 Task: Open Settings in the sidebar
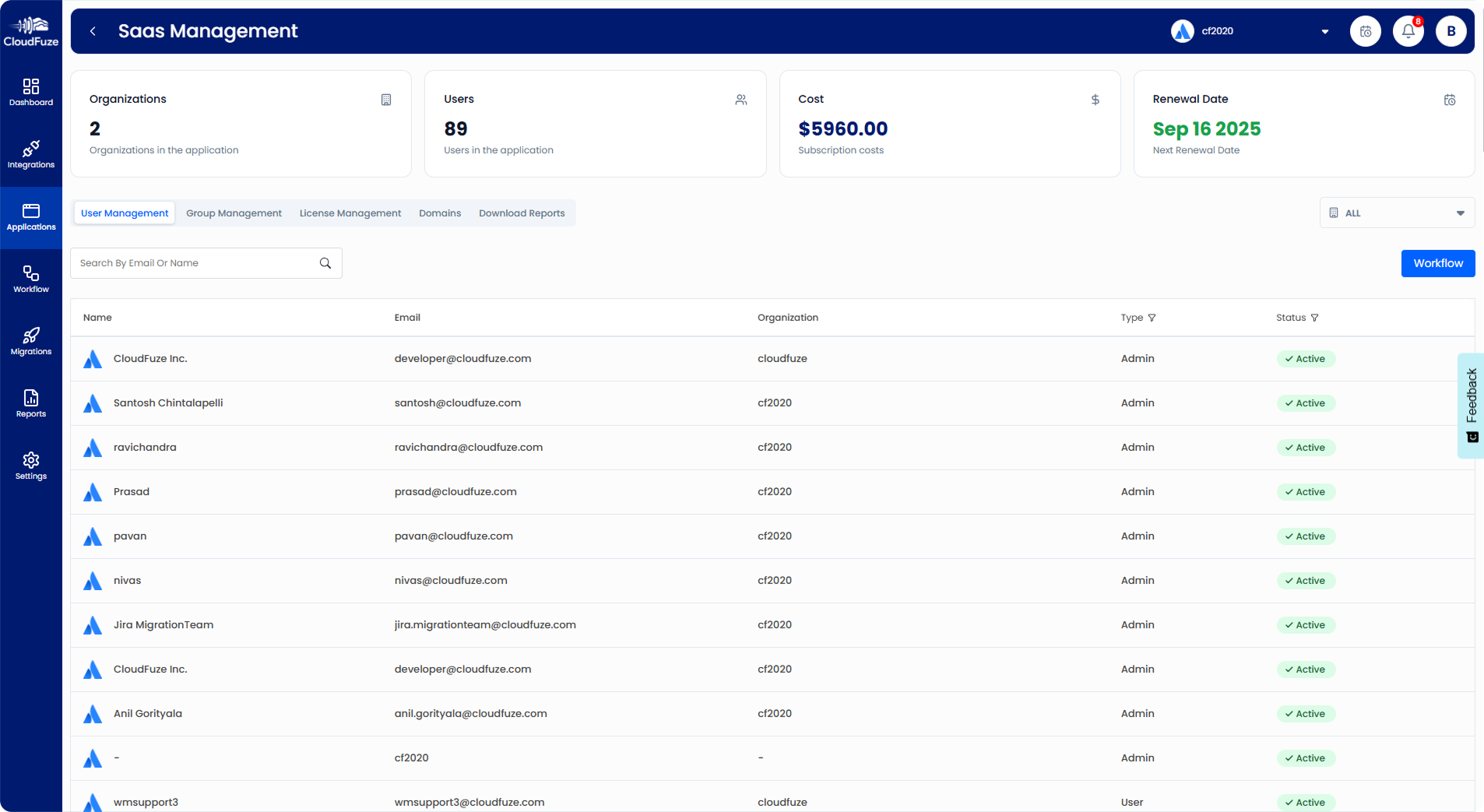click(31, 466)
